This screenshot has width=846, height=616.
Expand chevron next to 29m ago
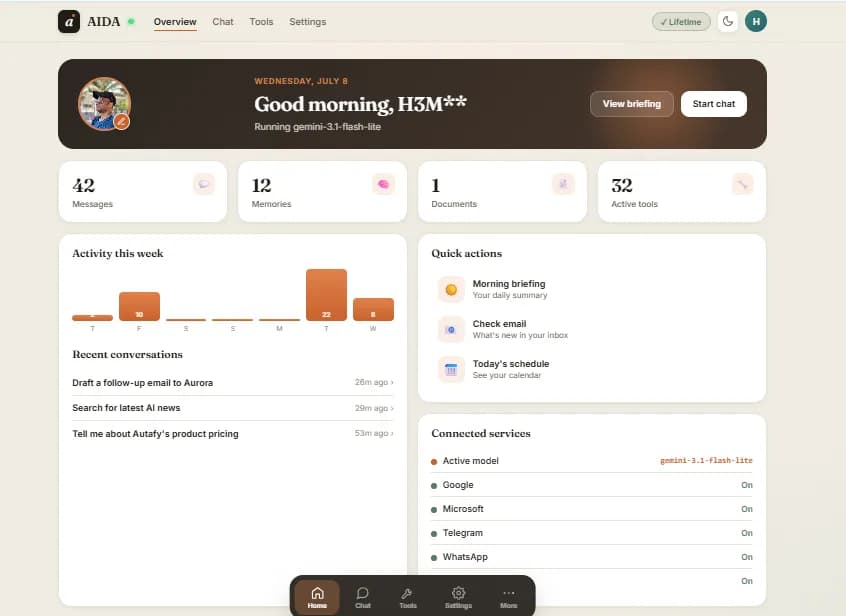point(392,408)
